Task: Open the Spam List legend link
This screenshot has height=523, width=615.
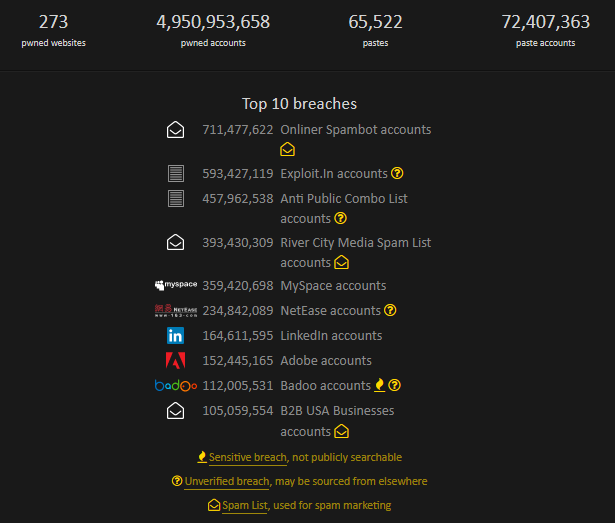Action: [244, 506]
